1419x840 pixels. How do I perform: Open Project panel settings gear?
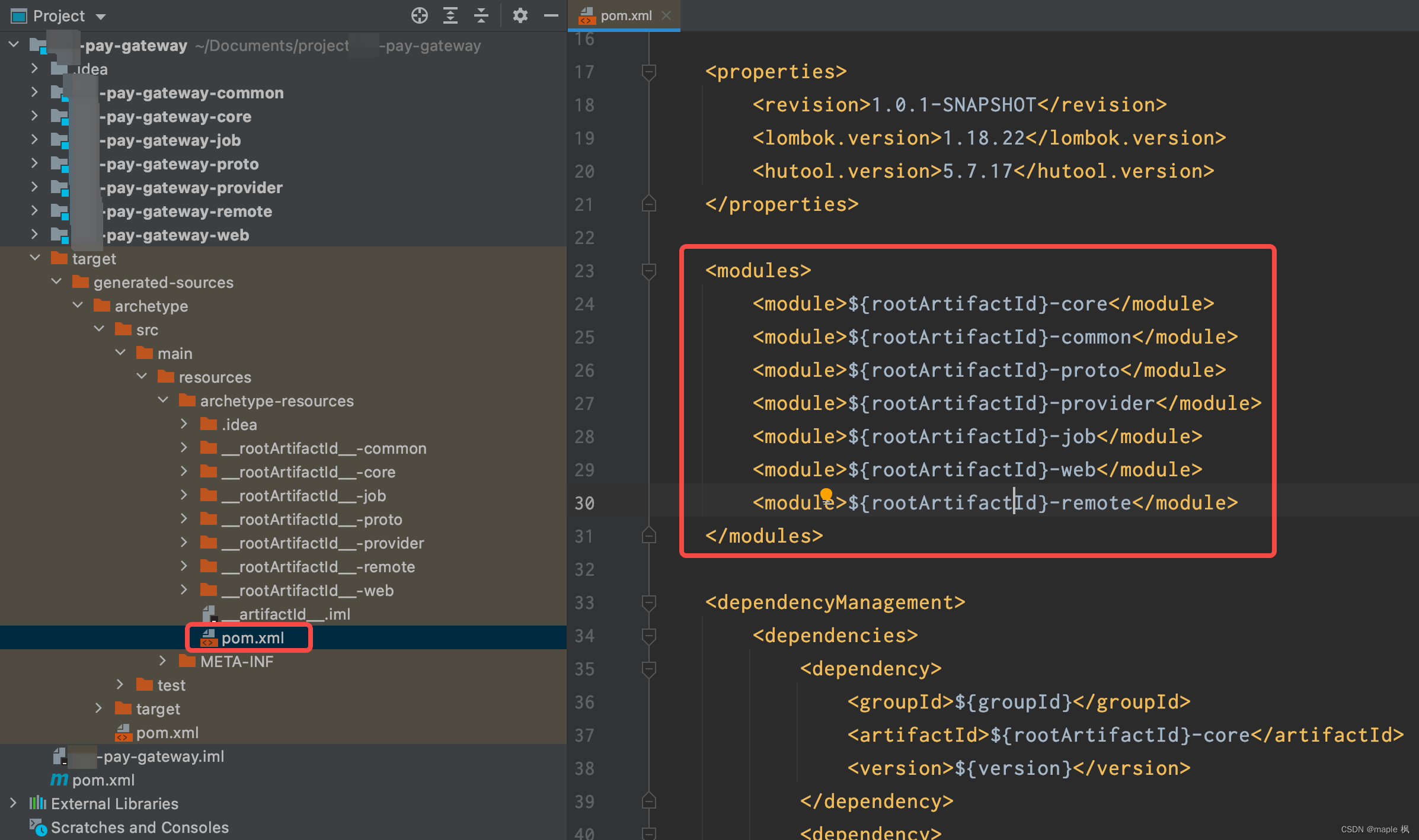[520, 15]
